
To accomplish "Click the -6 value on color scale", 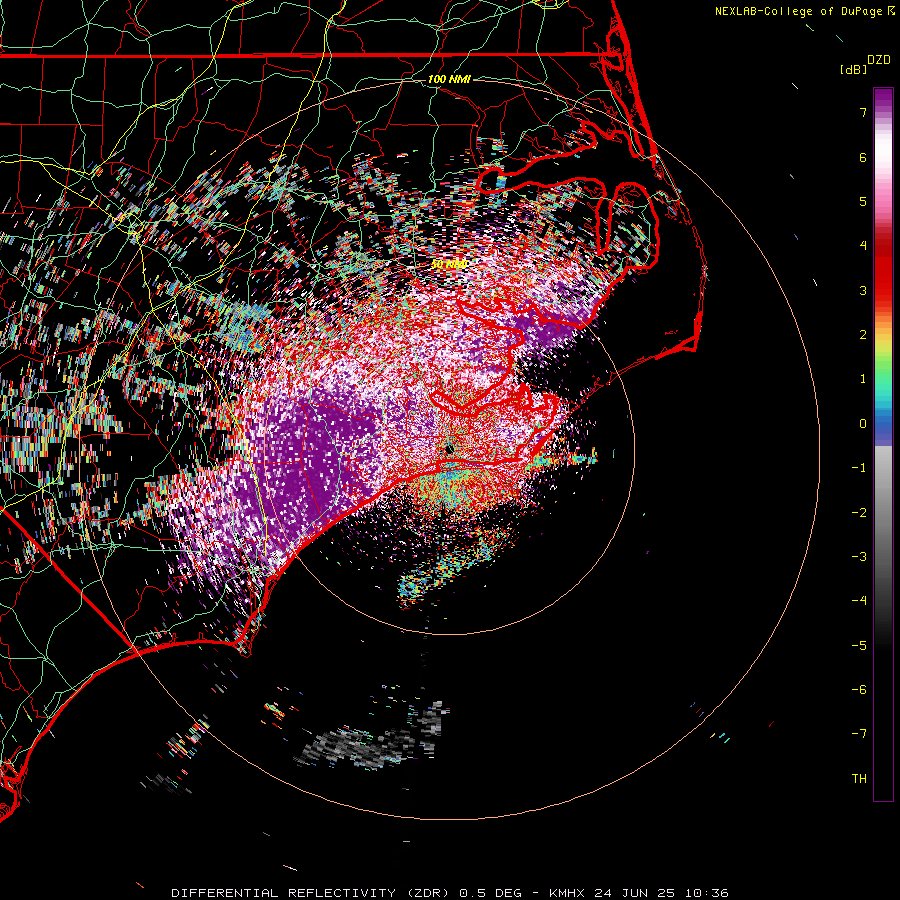I will pos(859,690).
